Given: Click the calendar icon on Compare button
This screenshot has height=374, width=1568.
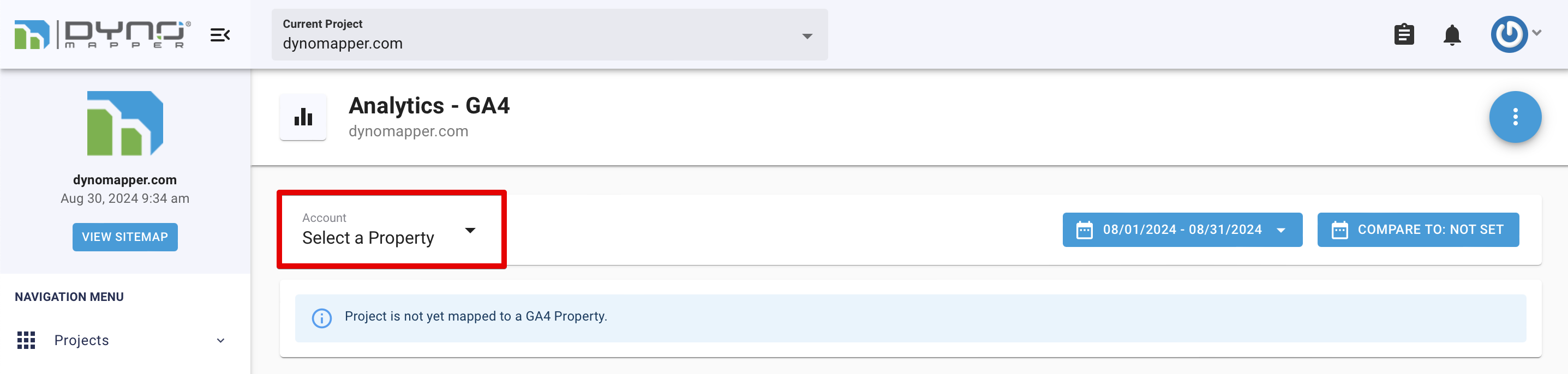Looking at the screenshot, I should pyautogui.click(x=1340, y=230).
